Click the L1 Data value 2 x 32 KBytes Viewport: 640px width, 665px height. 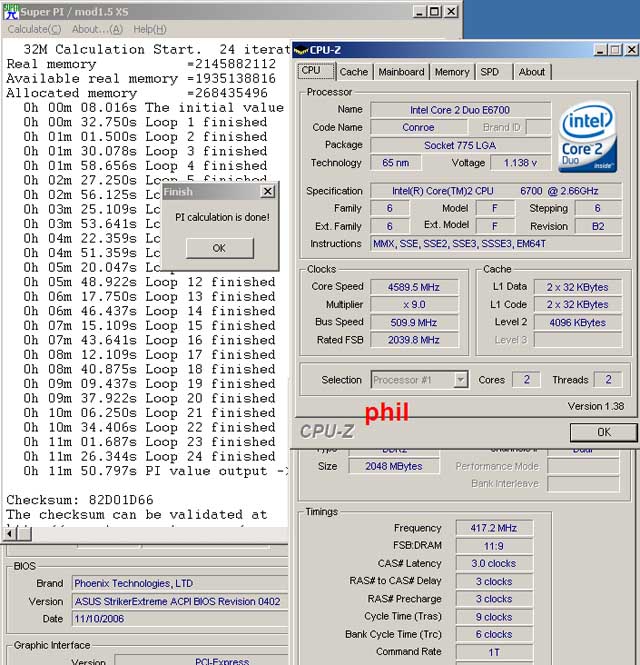578,287
